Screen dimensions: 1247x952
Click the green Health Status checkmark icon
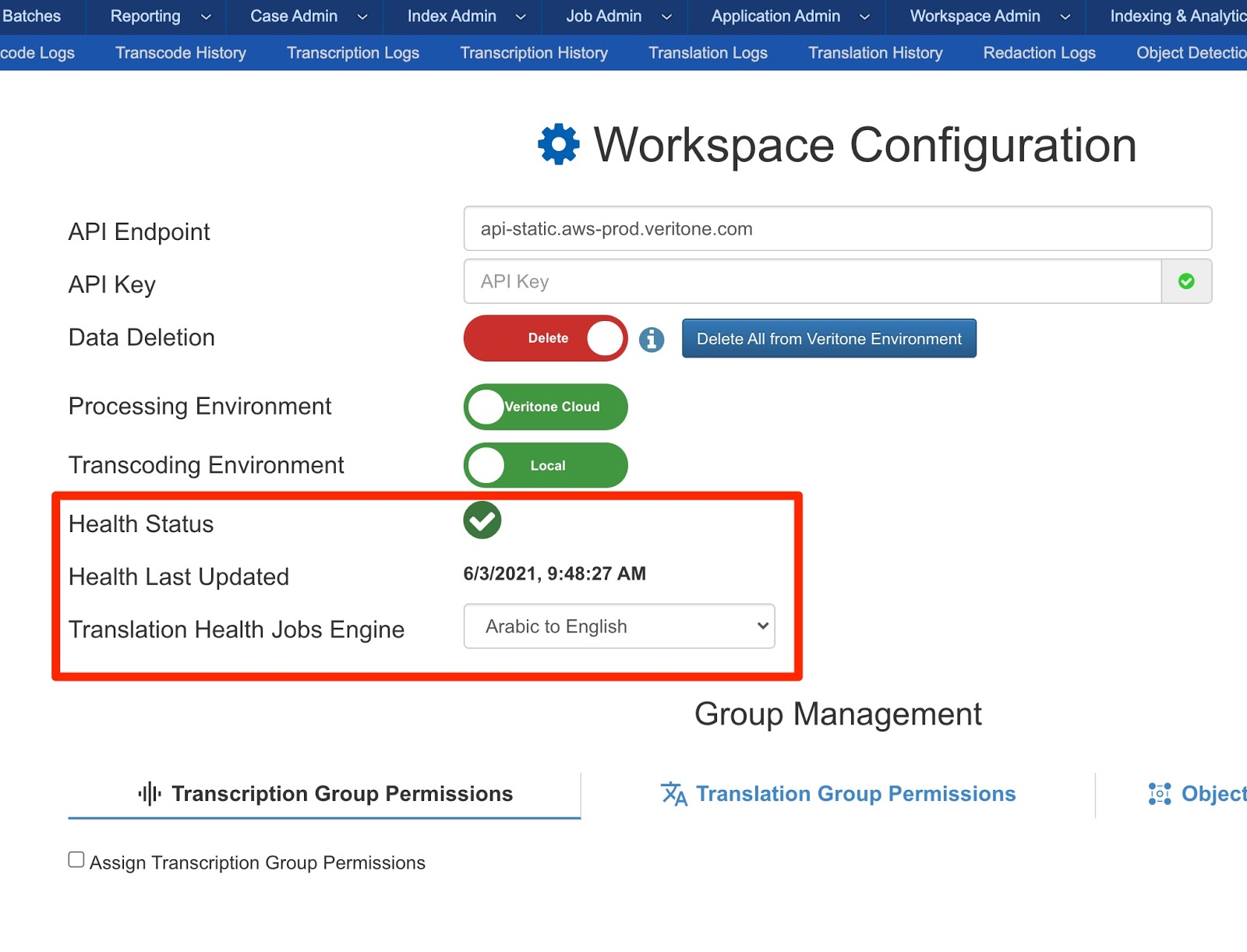point(482,520)
